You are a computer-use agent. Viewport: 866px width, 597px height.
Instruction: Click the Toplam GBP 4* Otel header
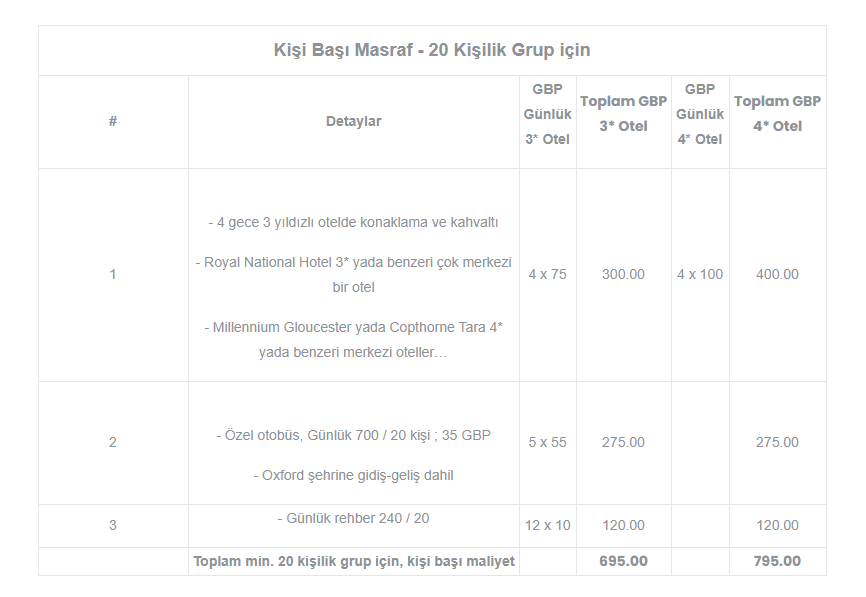[777, 114]
